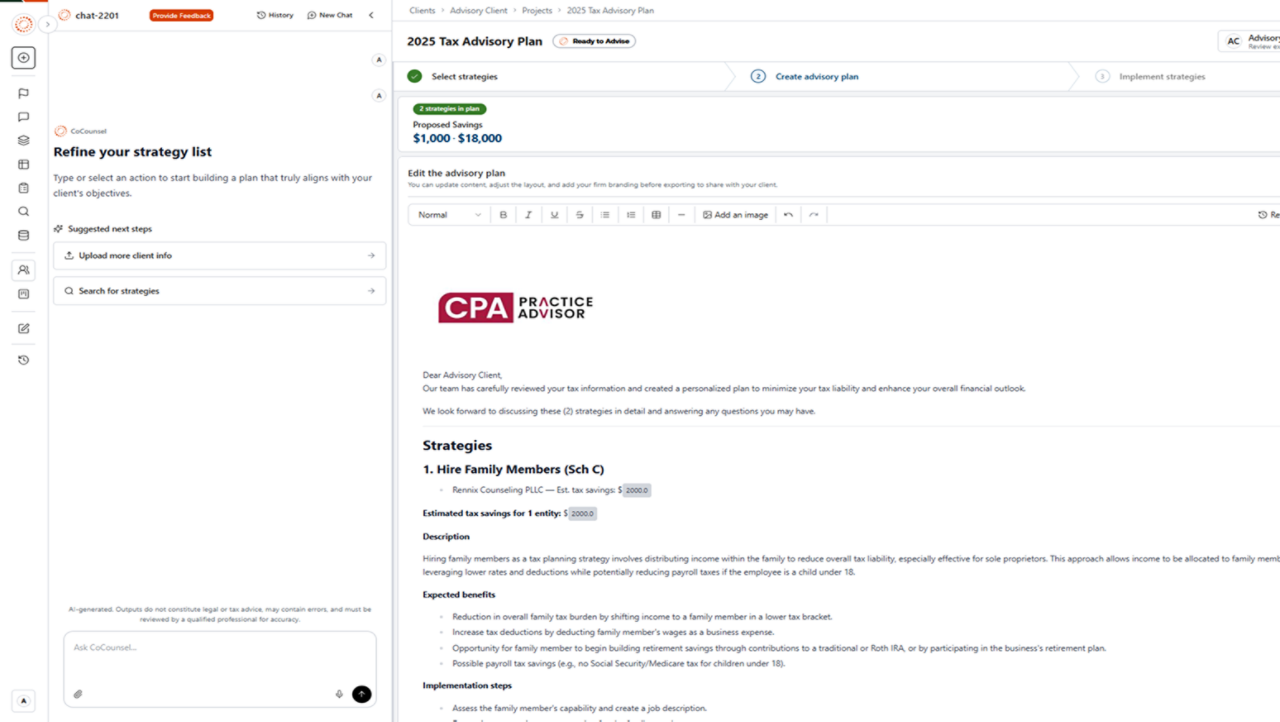Click the compose icon in the sidebar
This screenshot has width=1280, height=722.
pyautogui.click(x=23, y=328)
